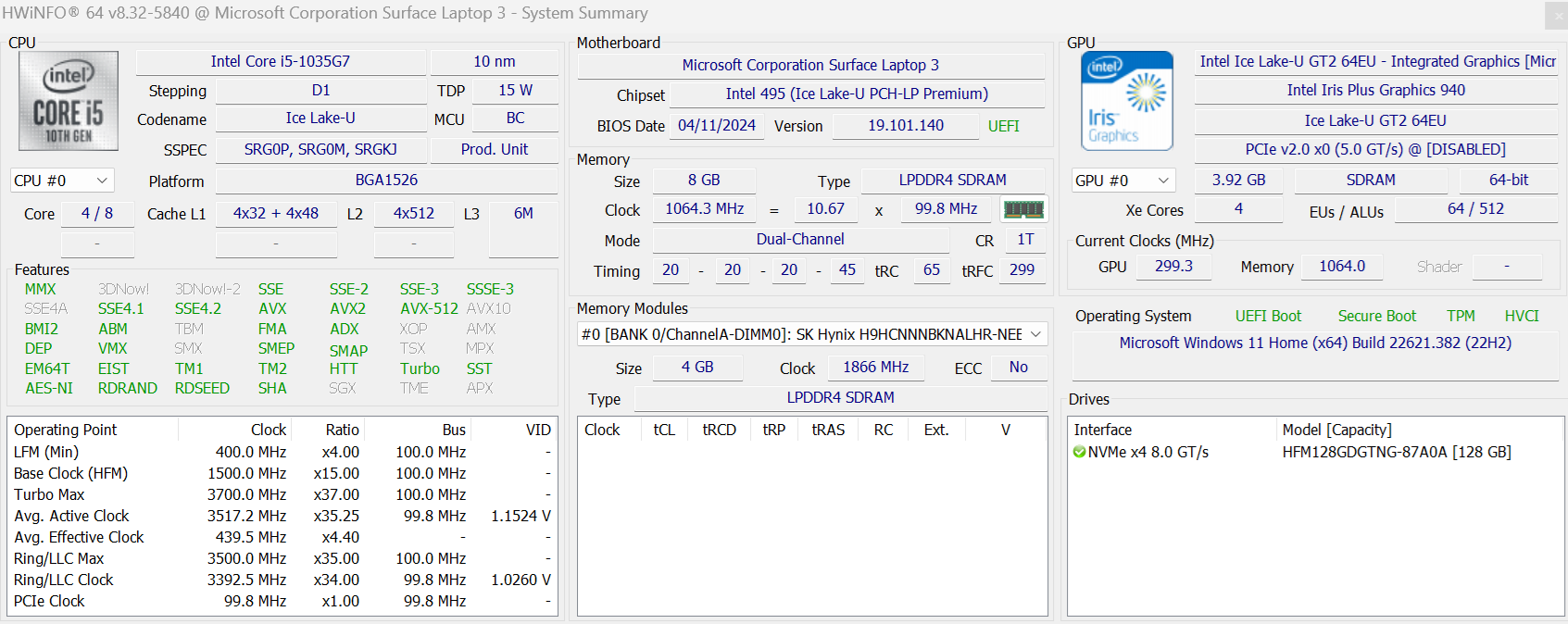
Task: Click the green RAM module icon
Action: click(1023, 209)
